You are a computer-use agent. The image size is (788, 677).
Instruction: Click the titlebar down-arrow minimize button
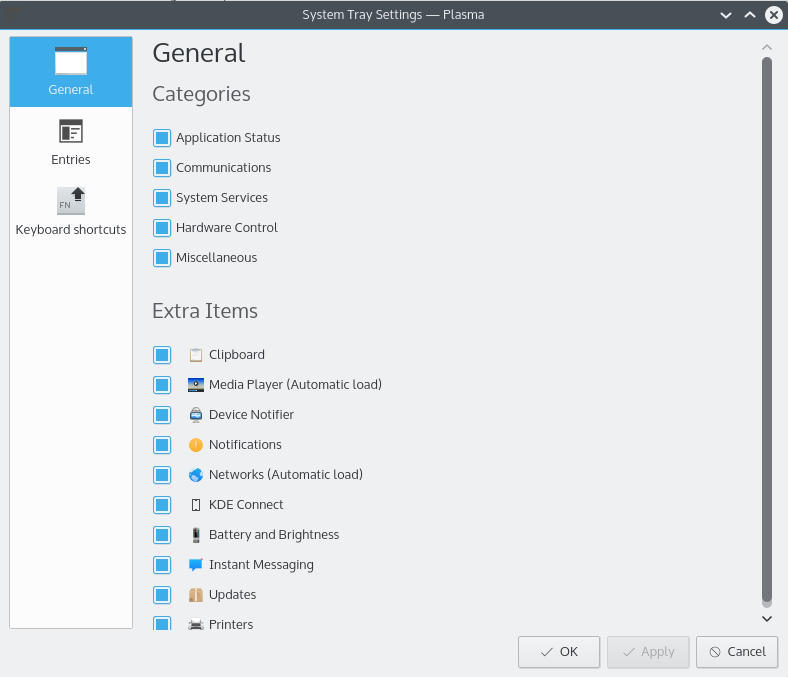(725, 15)
